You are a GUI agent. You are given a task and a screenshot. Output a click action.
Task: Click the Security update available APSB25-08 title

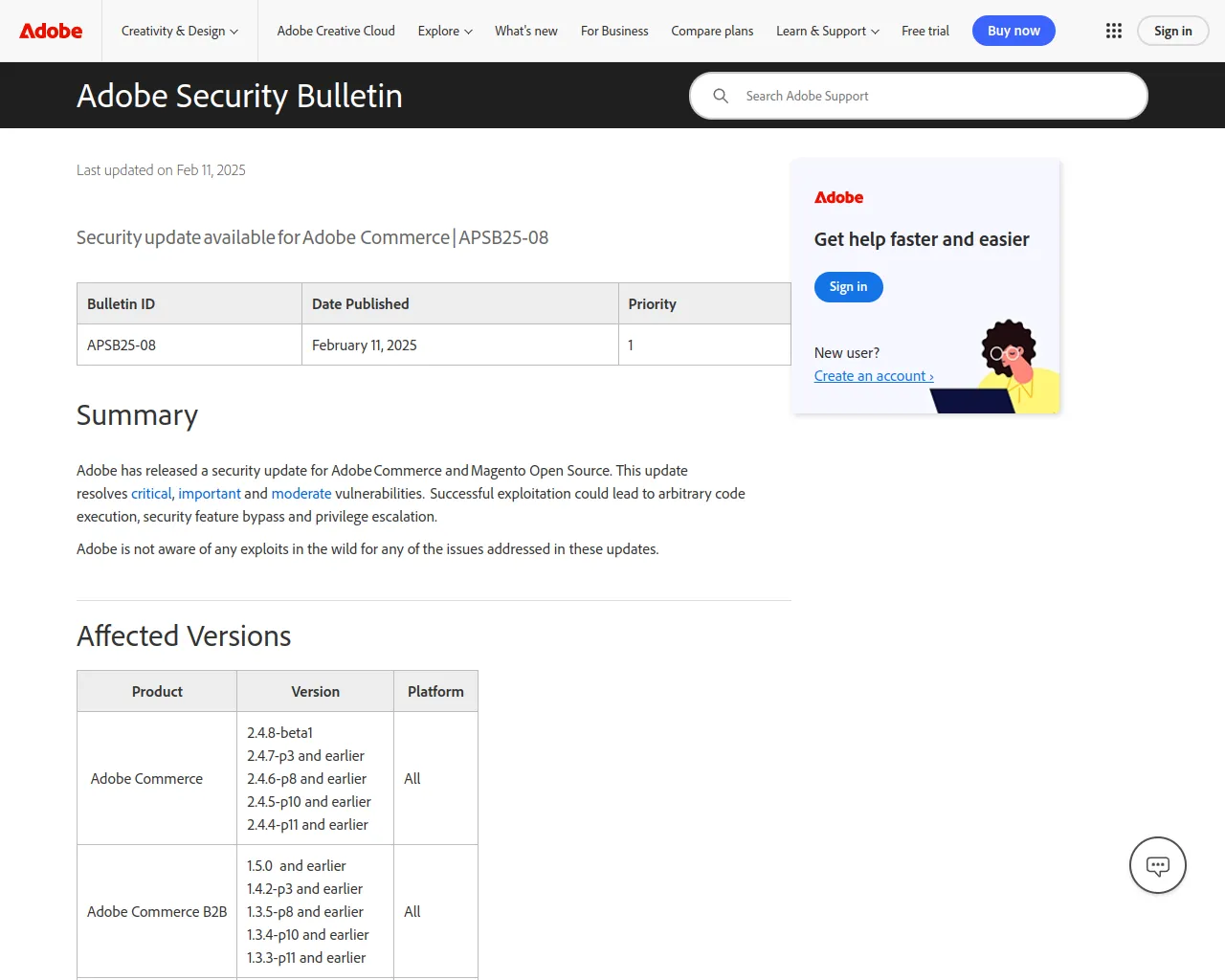(312, 237)
